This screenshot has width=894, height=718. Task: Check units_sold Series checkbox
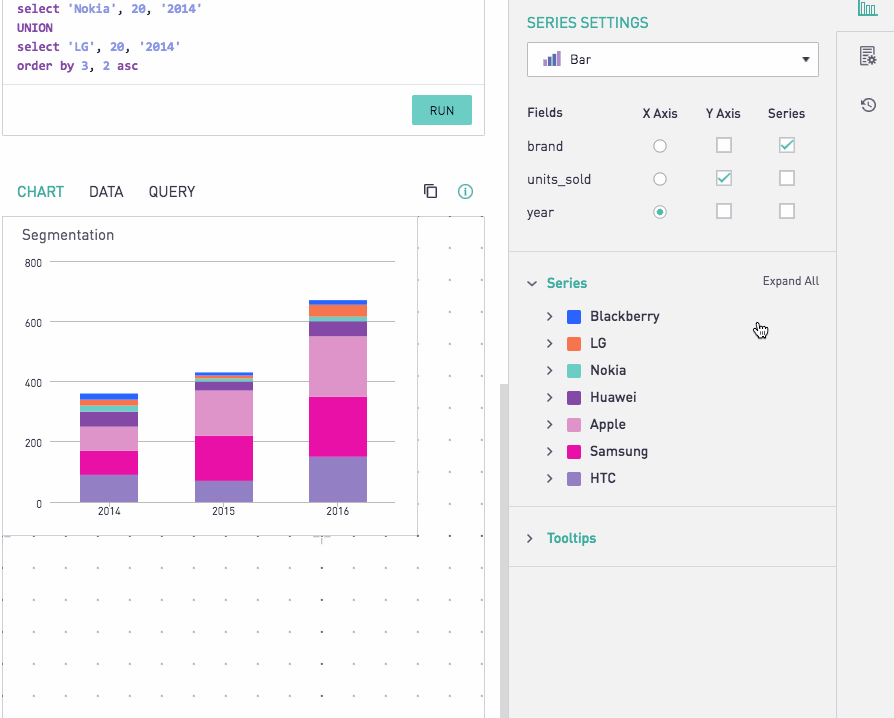click(786, 179)
